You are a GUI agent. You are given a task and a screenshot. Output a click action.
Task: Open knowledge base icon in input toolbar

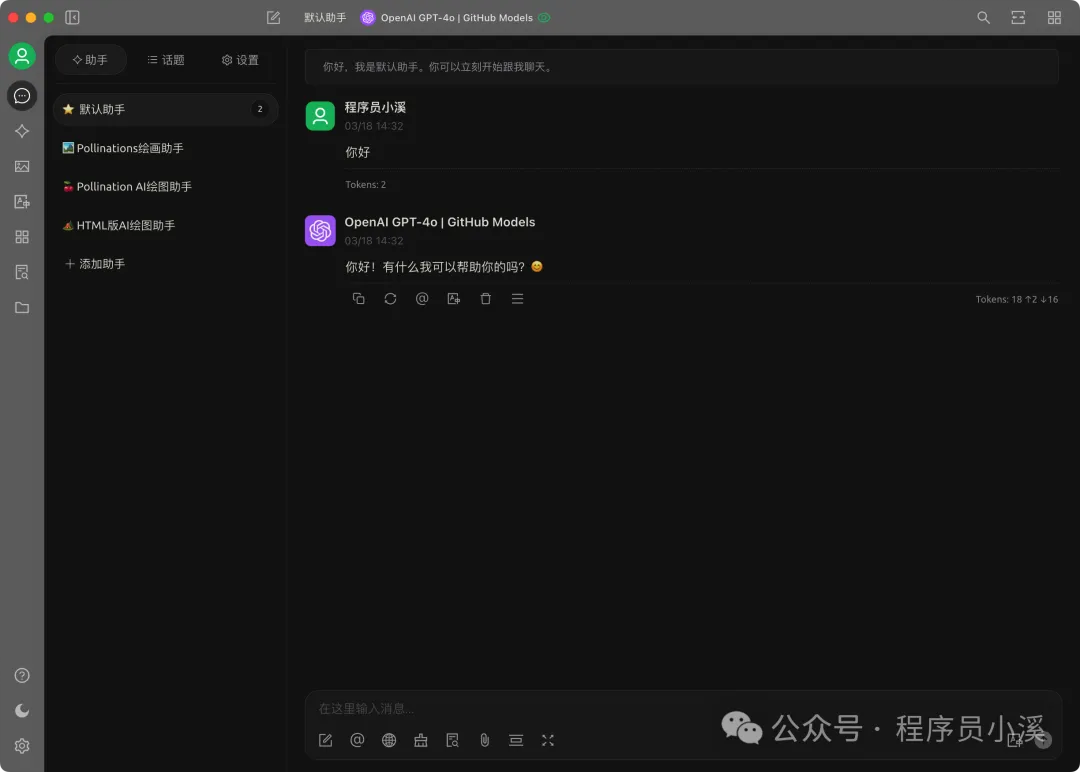(x=453, y=740)
